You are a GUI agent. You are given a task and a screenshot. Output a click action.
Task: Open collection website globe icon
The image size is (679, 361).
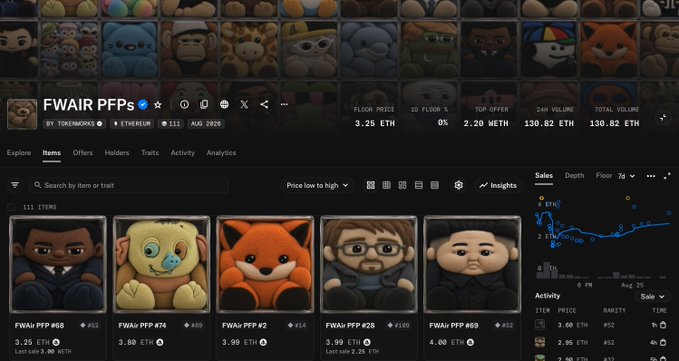click(x=224, y=104)
